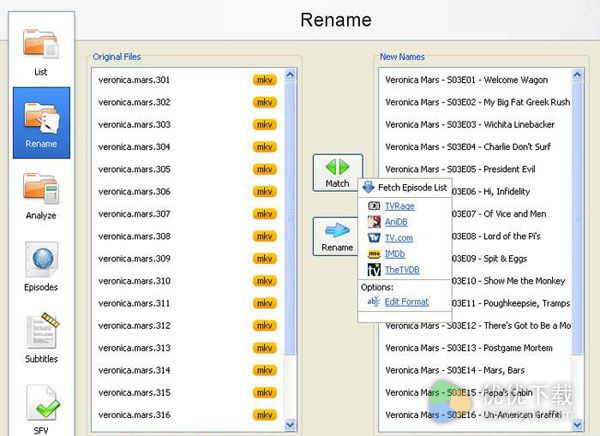The width and height of the screenshot is (600, 436).
Task: Click the mkv badge for veronica.mars.308
Action: coord(264,236)
